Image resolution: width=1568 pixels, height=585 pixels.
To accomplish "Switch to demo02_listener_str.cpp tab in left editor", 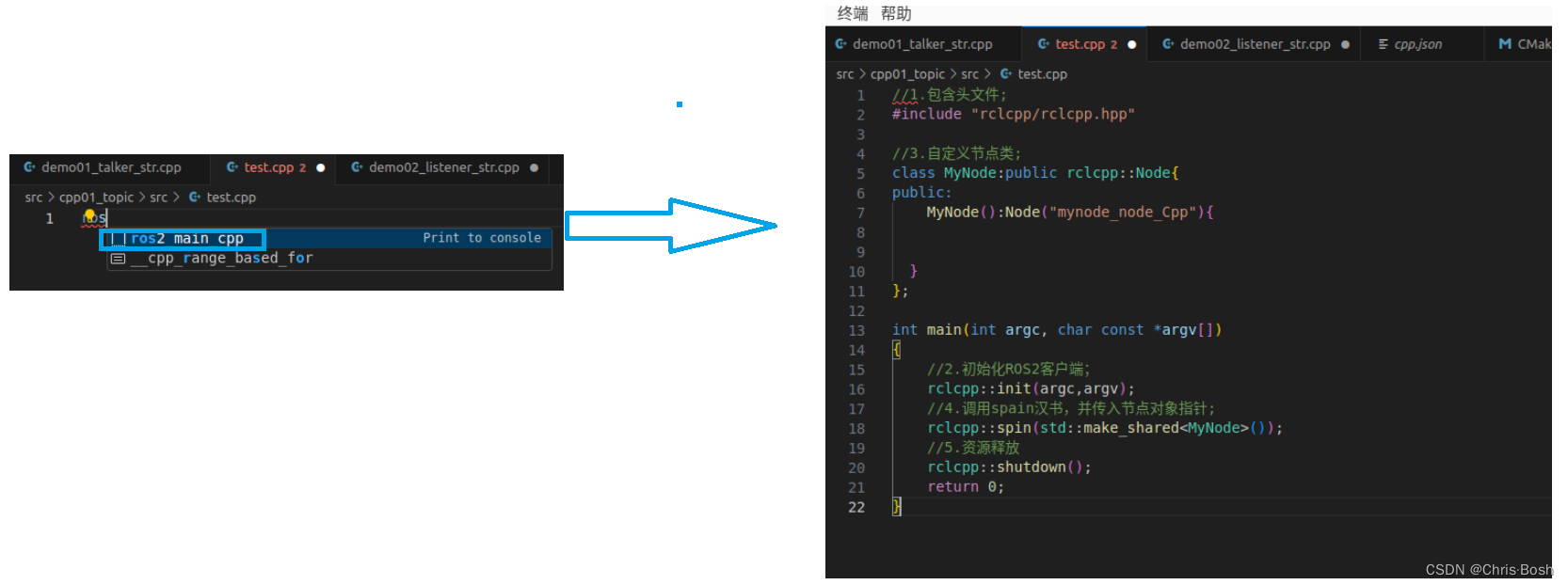I will point(442,167).
